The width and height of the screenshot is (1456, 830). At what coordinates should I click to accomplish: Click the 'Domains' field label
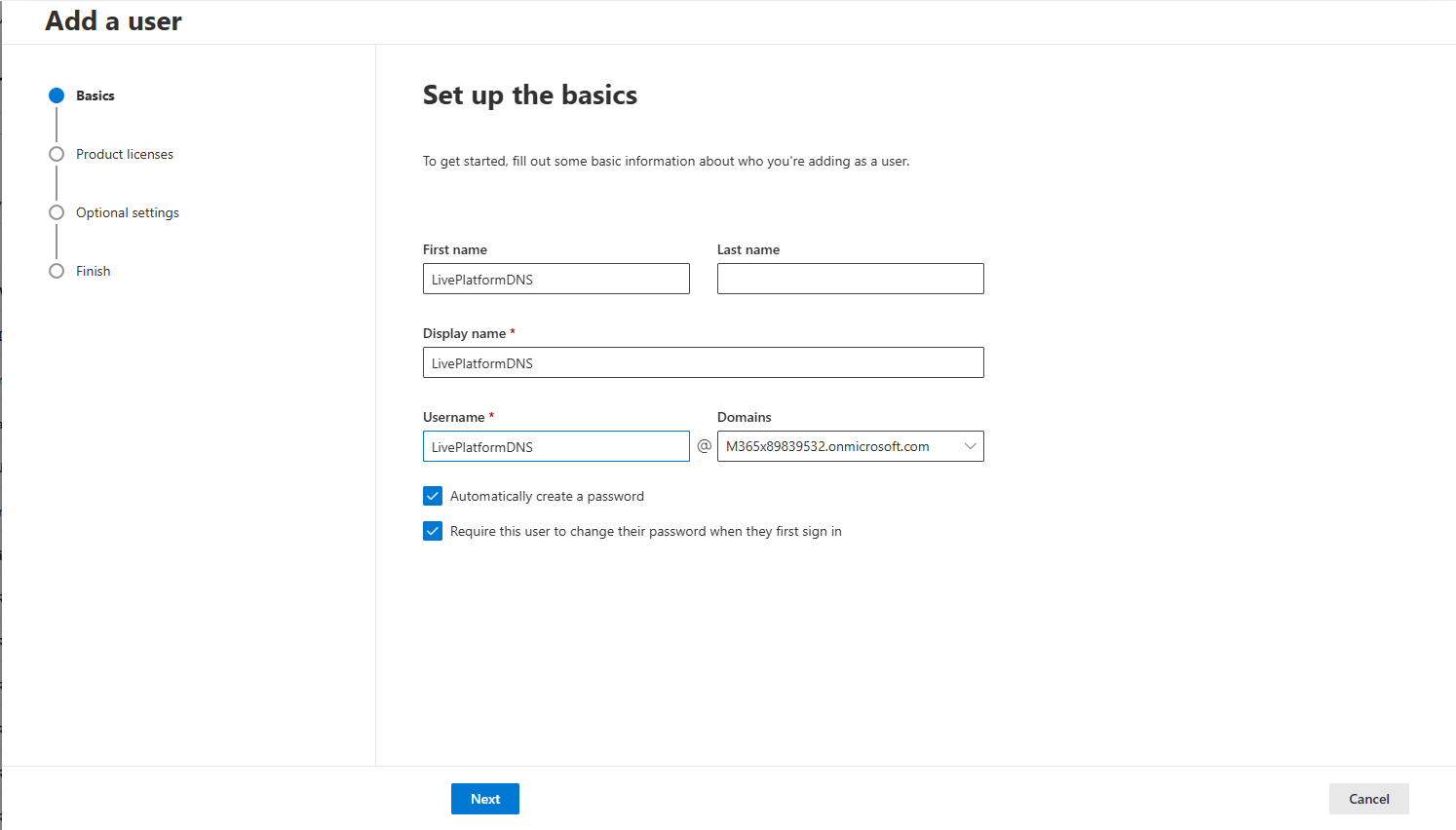pyautogui.click(x=744, y=417)
